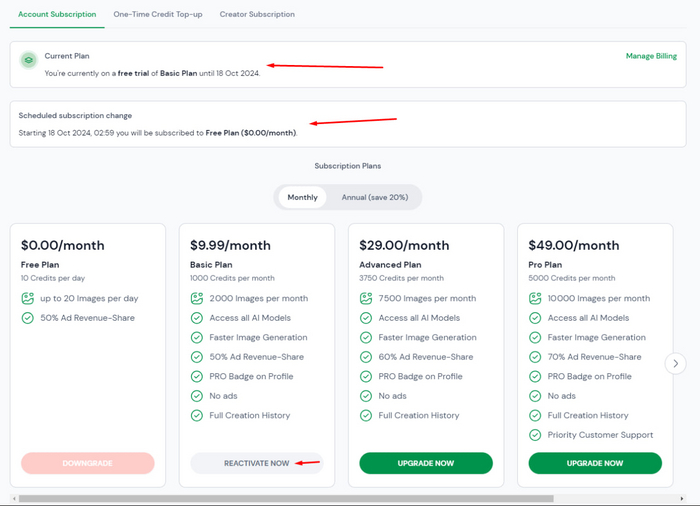Switch to One-Time Credit Top-up tab
This screenshot has width=700, height=506.
pyautogui.click(x=158, y=15)
